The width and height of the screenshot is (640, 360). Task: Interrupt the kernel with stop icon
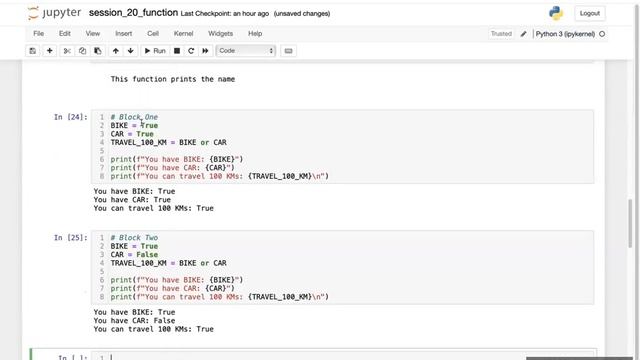click(x=177, y=51)
